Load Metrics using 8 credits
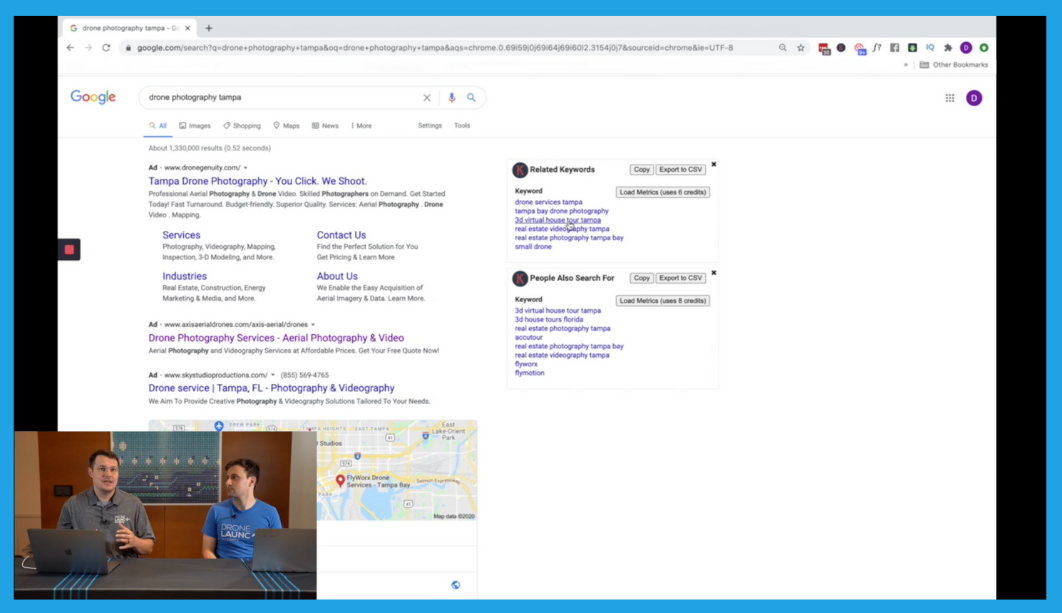This screenshot has width=1062, height=613. click(x=662, y=301)
